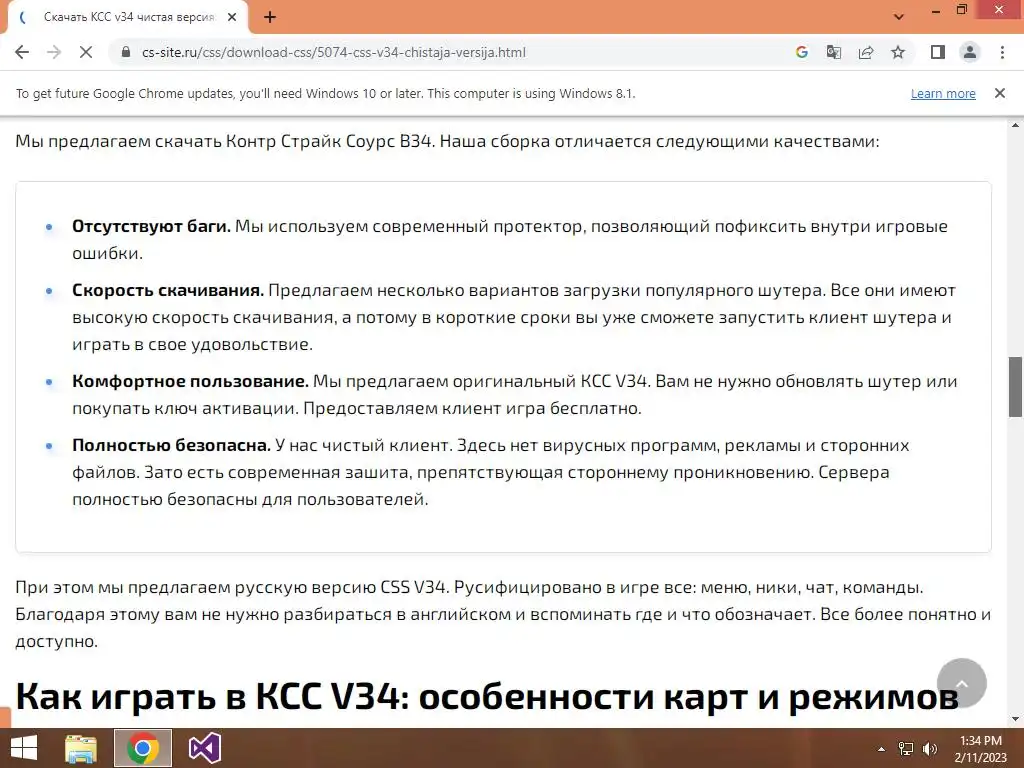Open the network tray icon
This screenshot has height=768, width=1024.
click(x=906, y=749)
